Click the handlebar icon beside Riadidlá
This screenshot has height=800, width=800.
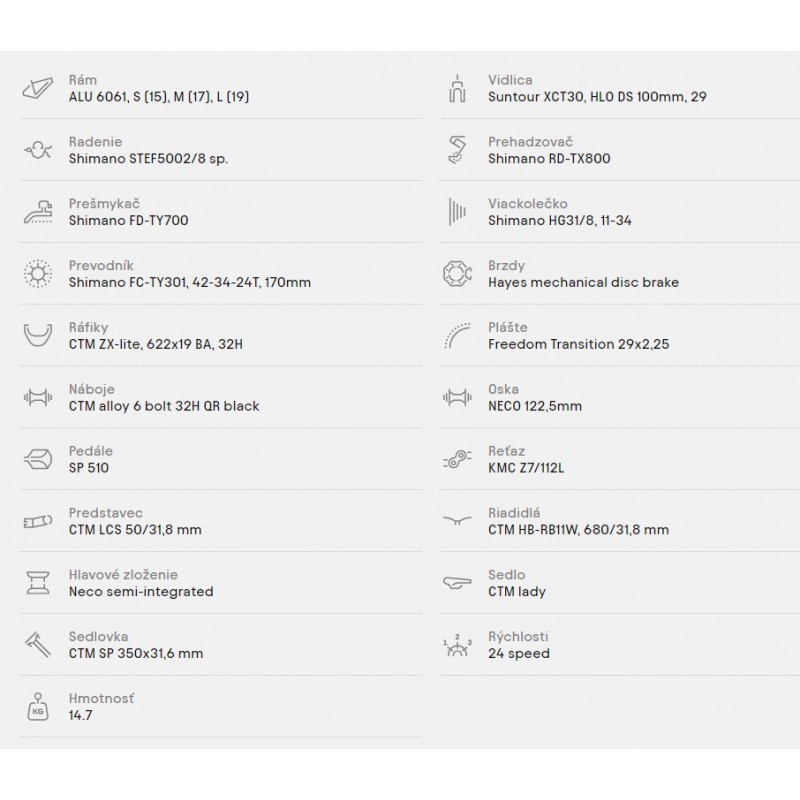point(457,520)
